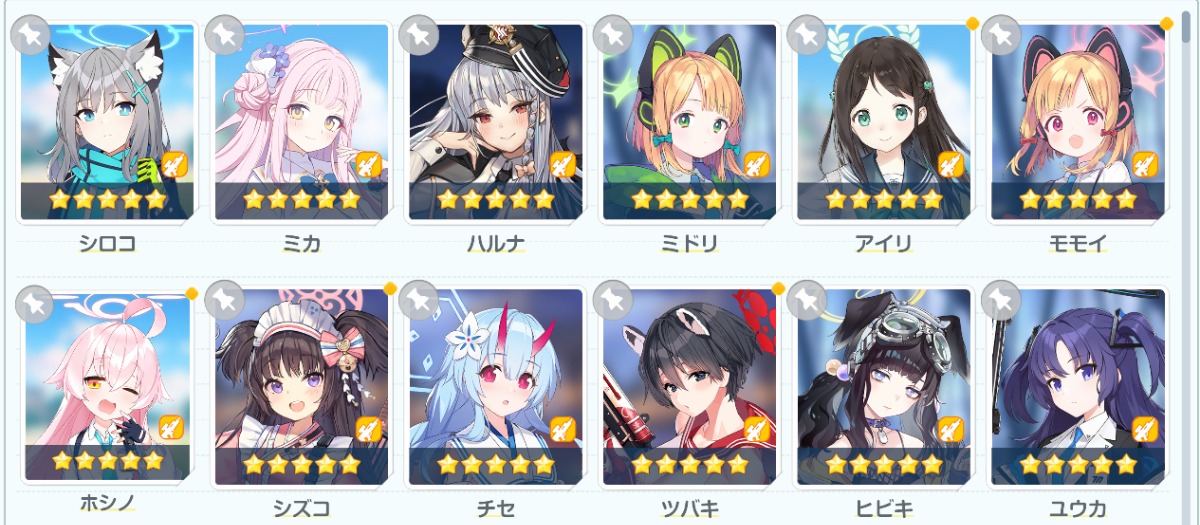Toggle the pin icon on ミカ's card
The width and height of the screenshot is (1200, 525).
click(225, 34)
